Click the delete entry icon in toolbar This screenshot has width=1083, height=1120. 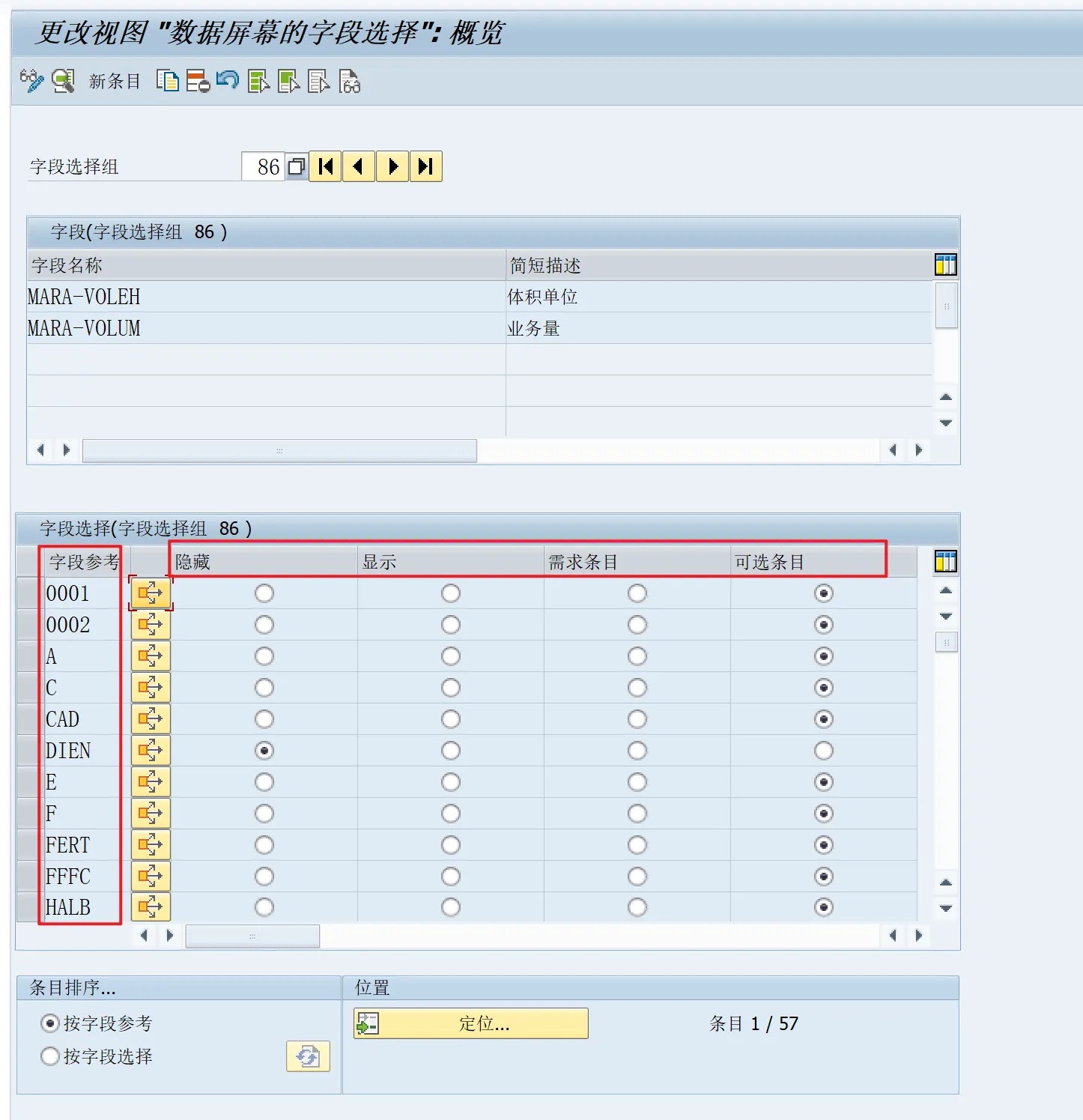(x=198, y=81)
